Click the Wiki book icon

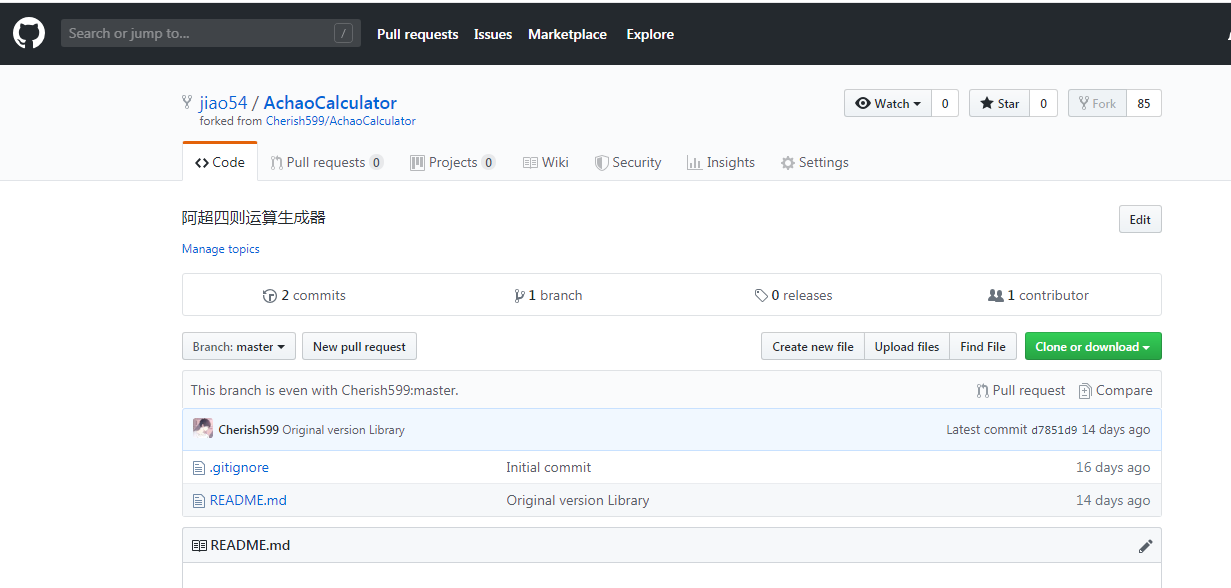click(530, 162)
